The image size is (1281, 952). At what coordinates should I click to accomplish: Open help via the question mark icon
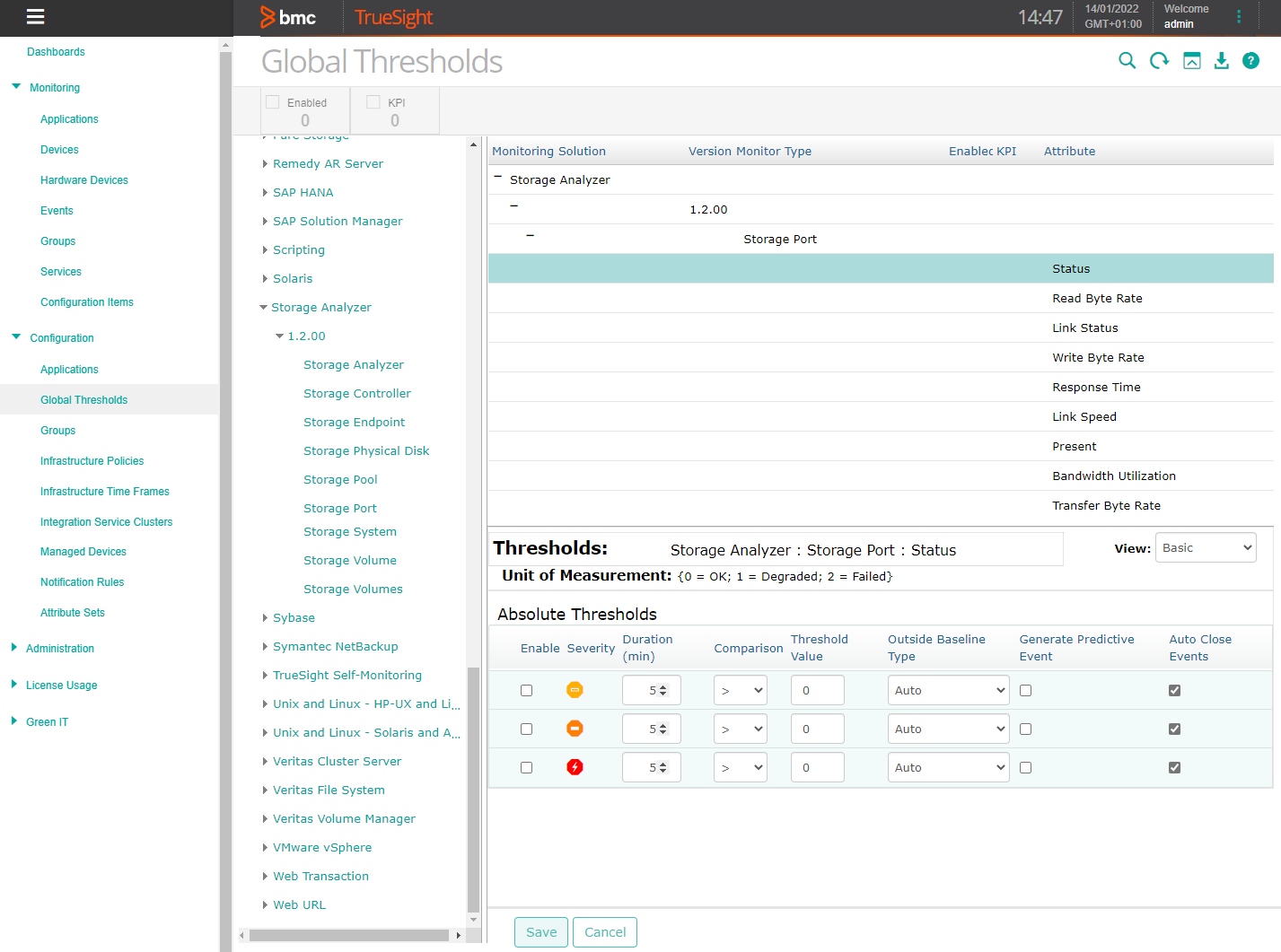(x=1250, y=60)
